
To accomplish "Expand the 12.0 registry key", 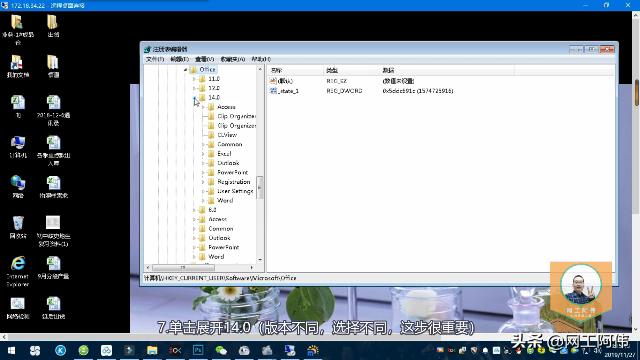I will [x=194, y=88].
